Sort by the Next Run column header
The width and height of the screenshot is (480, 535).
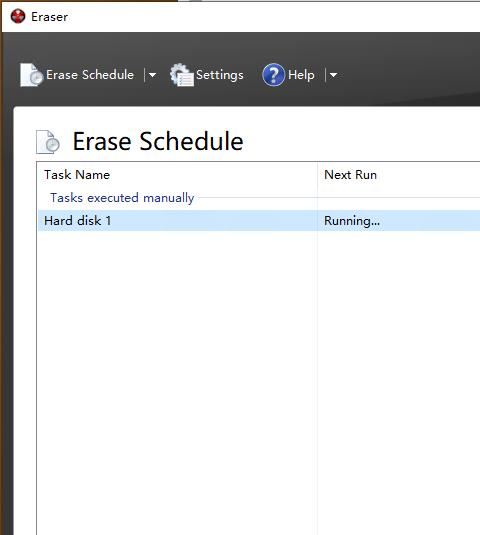point(399,175)
